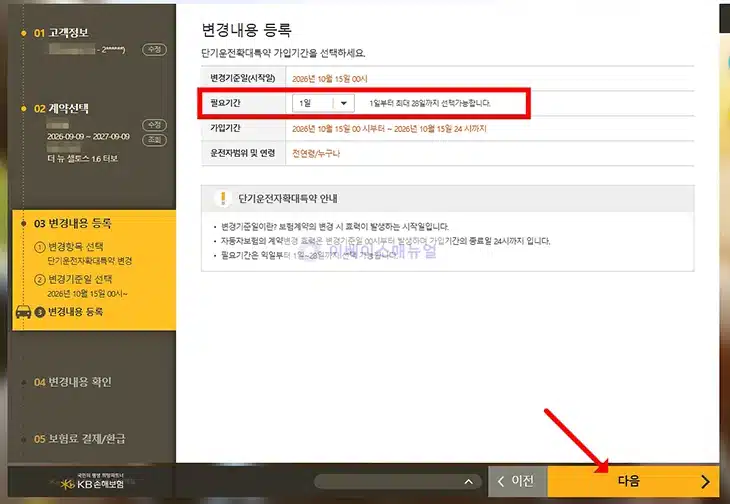Expand the bottom bar up-chevron
Viewport: 730px width, 504px height.
pyautogui.click(x=468, y=482)
